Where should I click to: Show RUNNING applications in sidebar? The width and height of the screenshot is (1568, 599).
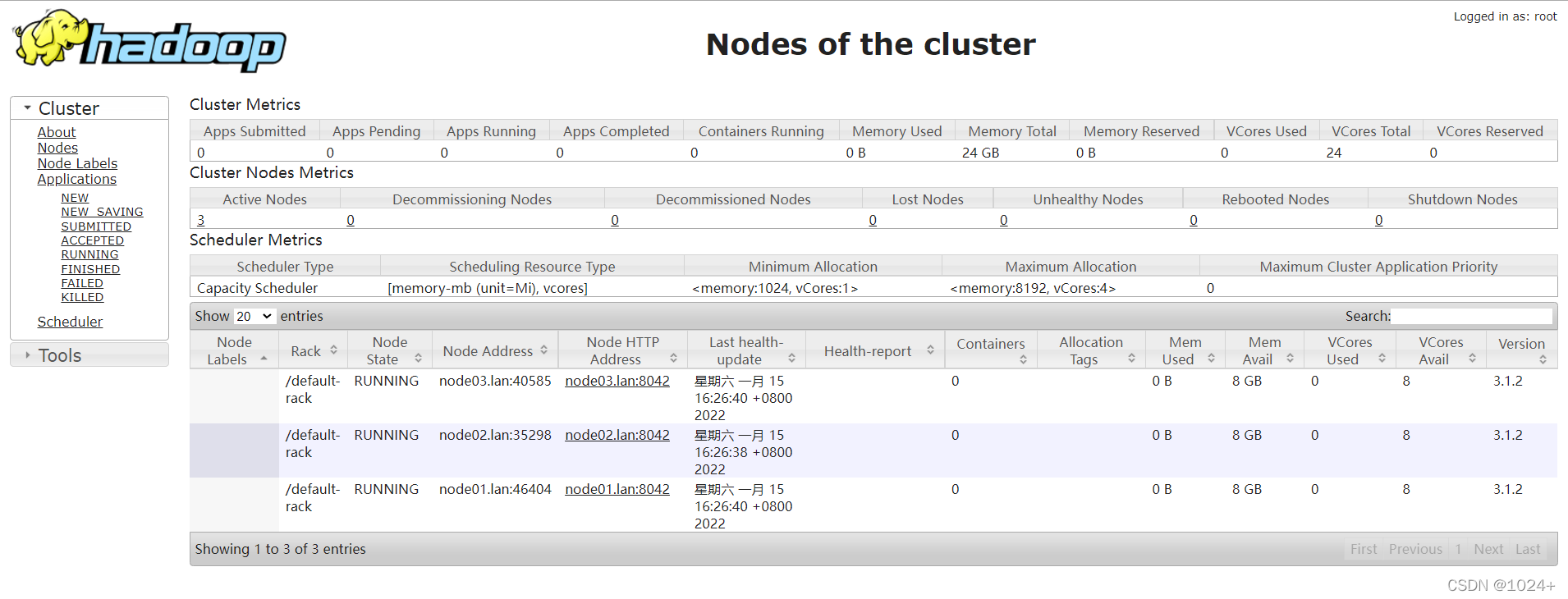point(89,254)
